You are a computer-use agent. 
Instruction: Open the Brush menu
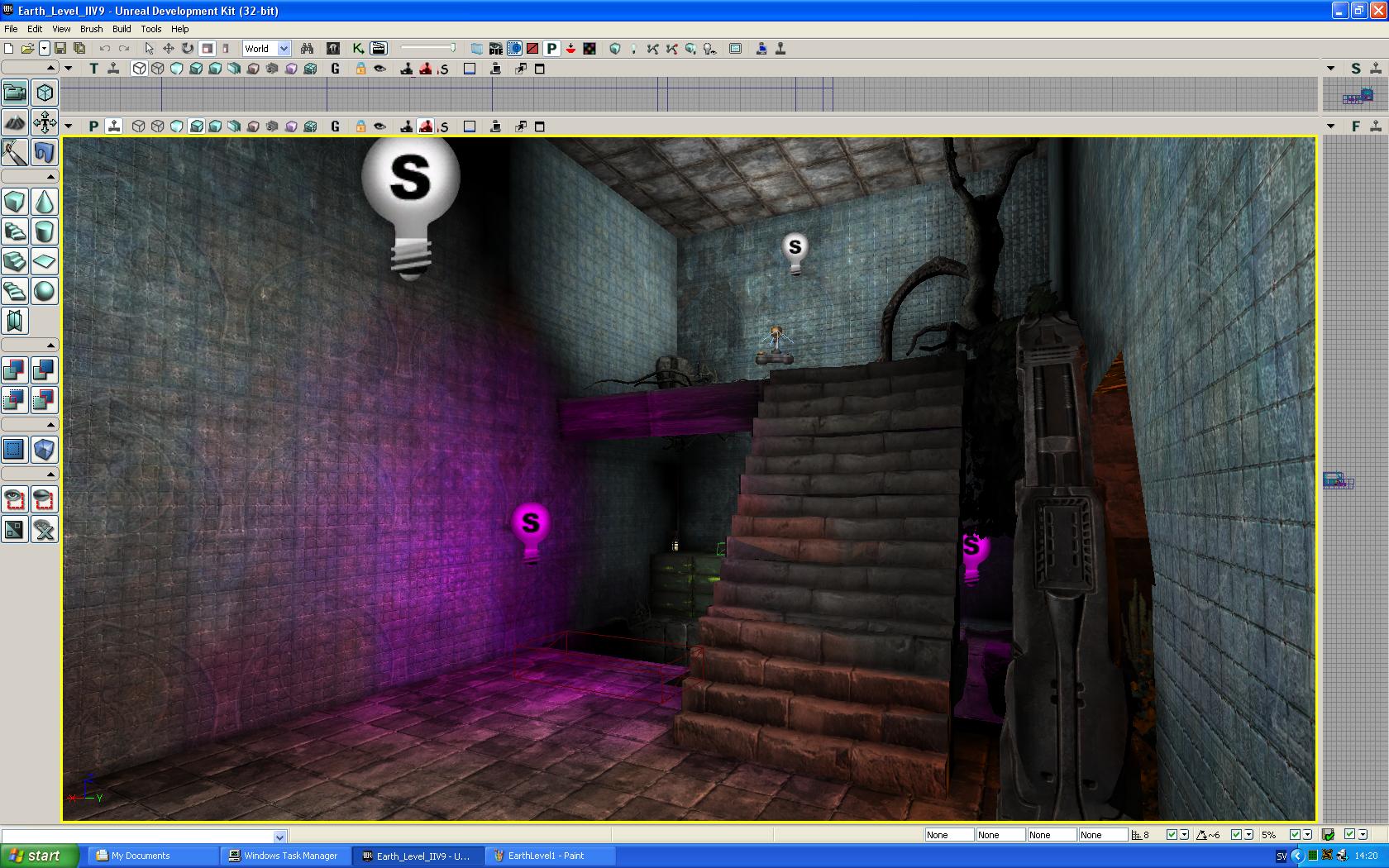[91, 29]
